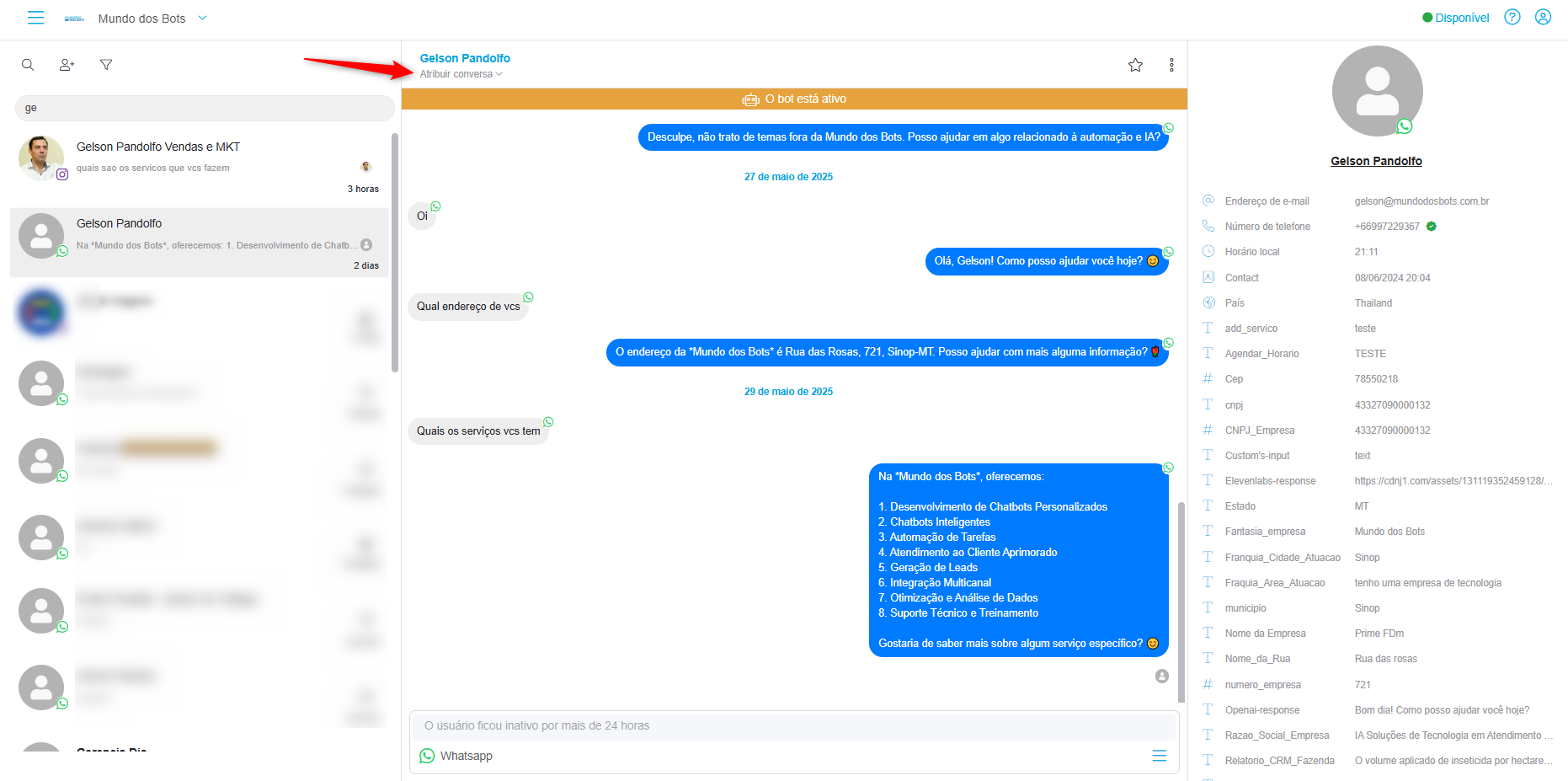
Task: Click the add contact icon
Action: (67, 65)
